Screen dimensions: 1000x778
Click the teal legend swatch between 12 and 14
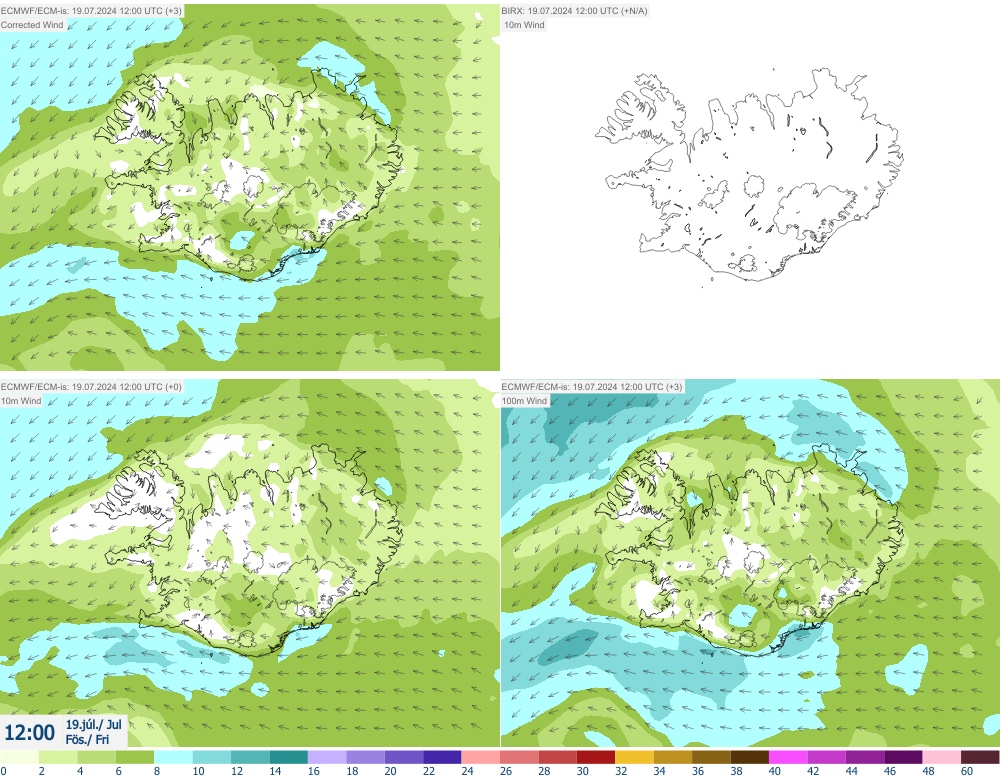click(x=250, y=757)
